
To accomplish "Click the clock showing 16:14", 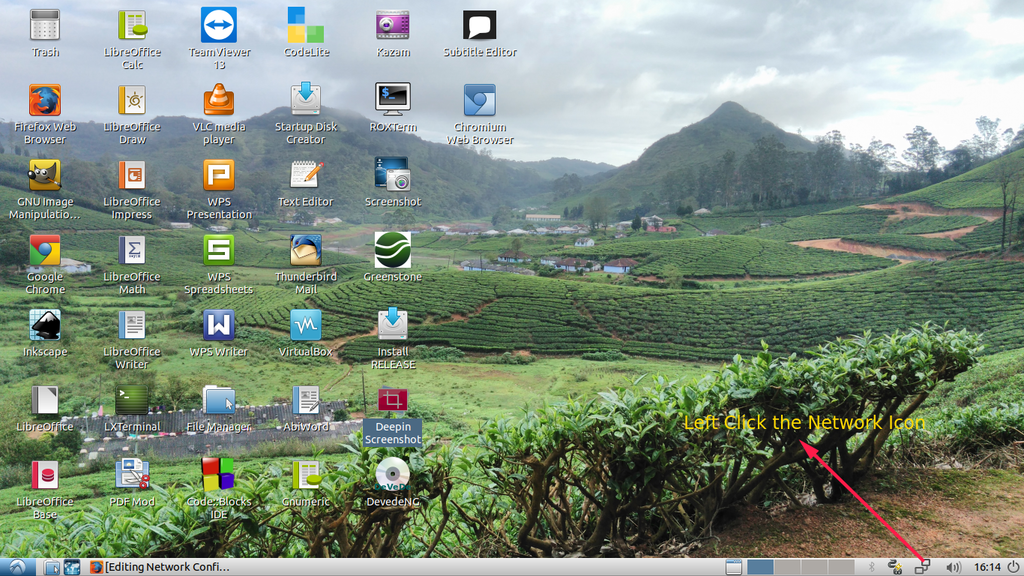I will pyautogui.click(x=986, y=567).
